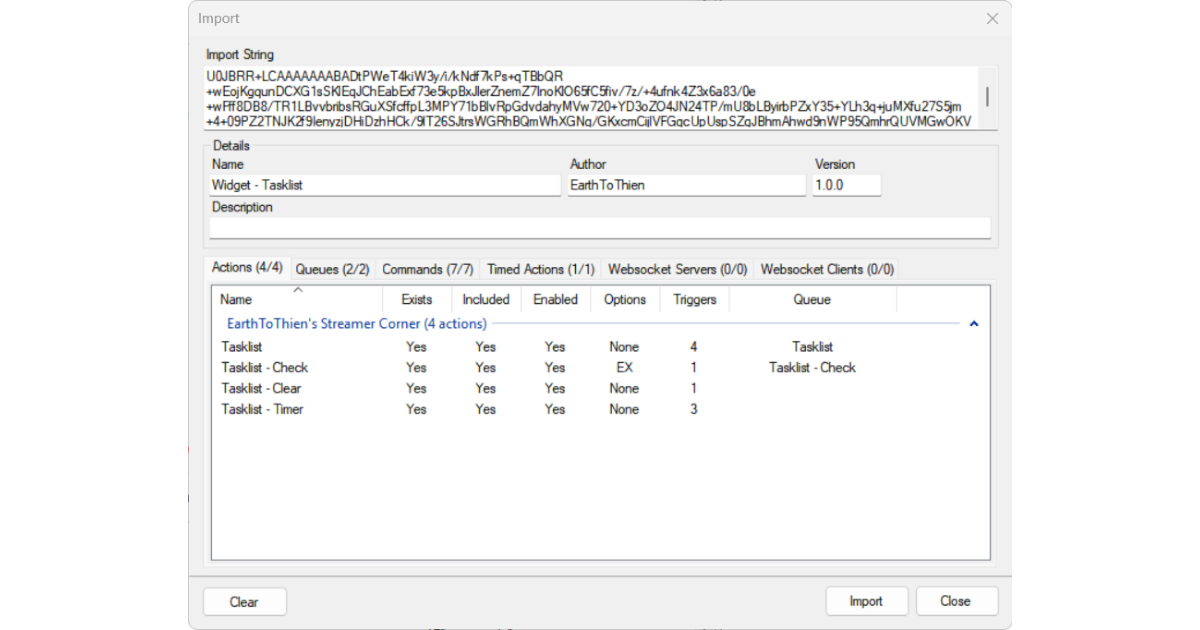
Task: Click the Name field containing Widget - Tasklist
Action: point(385,185)
